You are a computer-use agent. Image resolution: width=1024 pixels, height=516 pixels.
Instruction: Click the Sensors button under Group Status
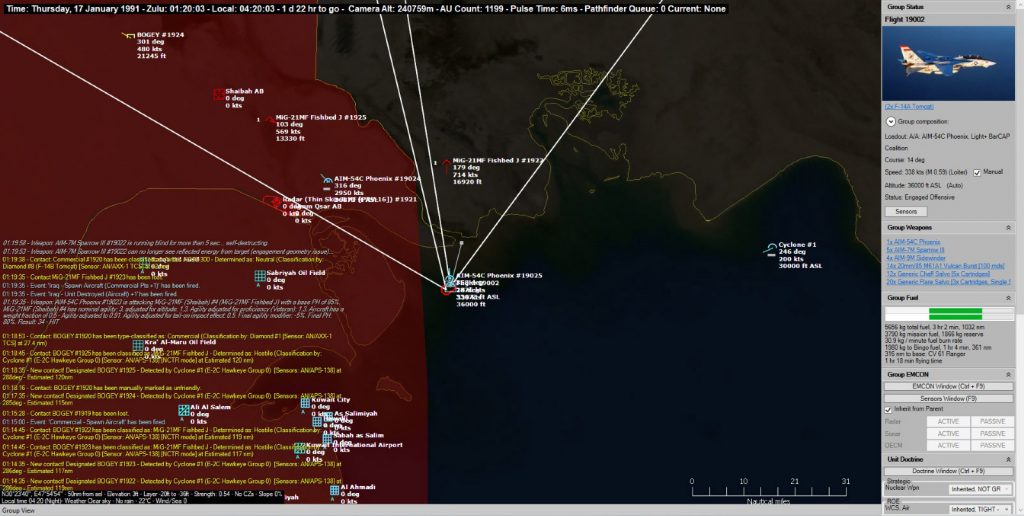click(x=906, y=212)
